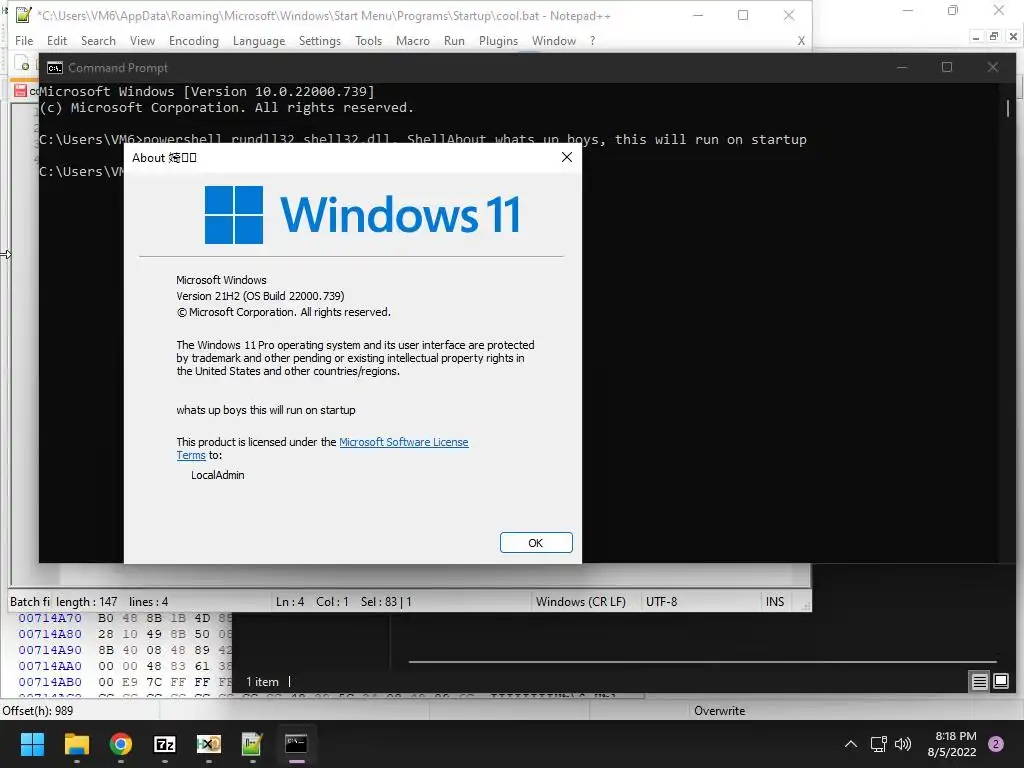Click the Ln : 4 Col : 1 status field
This screenshot has height=768, width=1024.
click(x=312, y=601)
